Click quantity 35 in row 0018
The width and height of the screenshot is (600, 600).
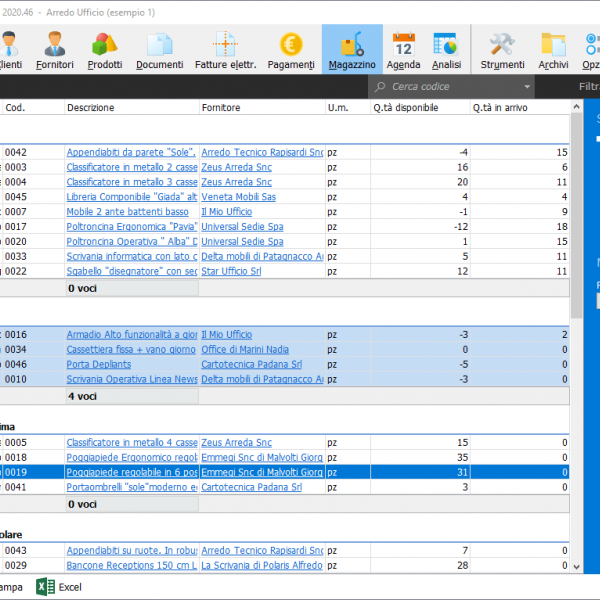pos(463,458)
